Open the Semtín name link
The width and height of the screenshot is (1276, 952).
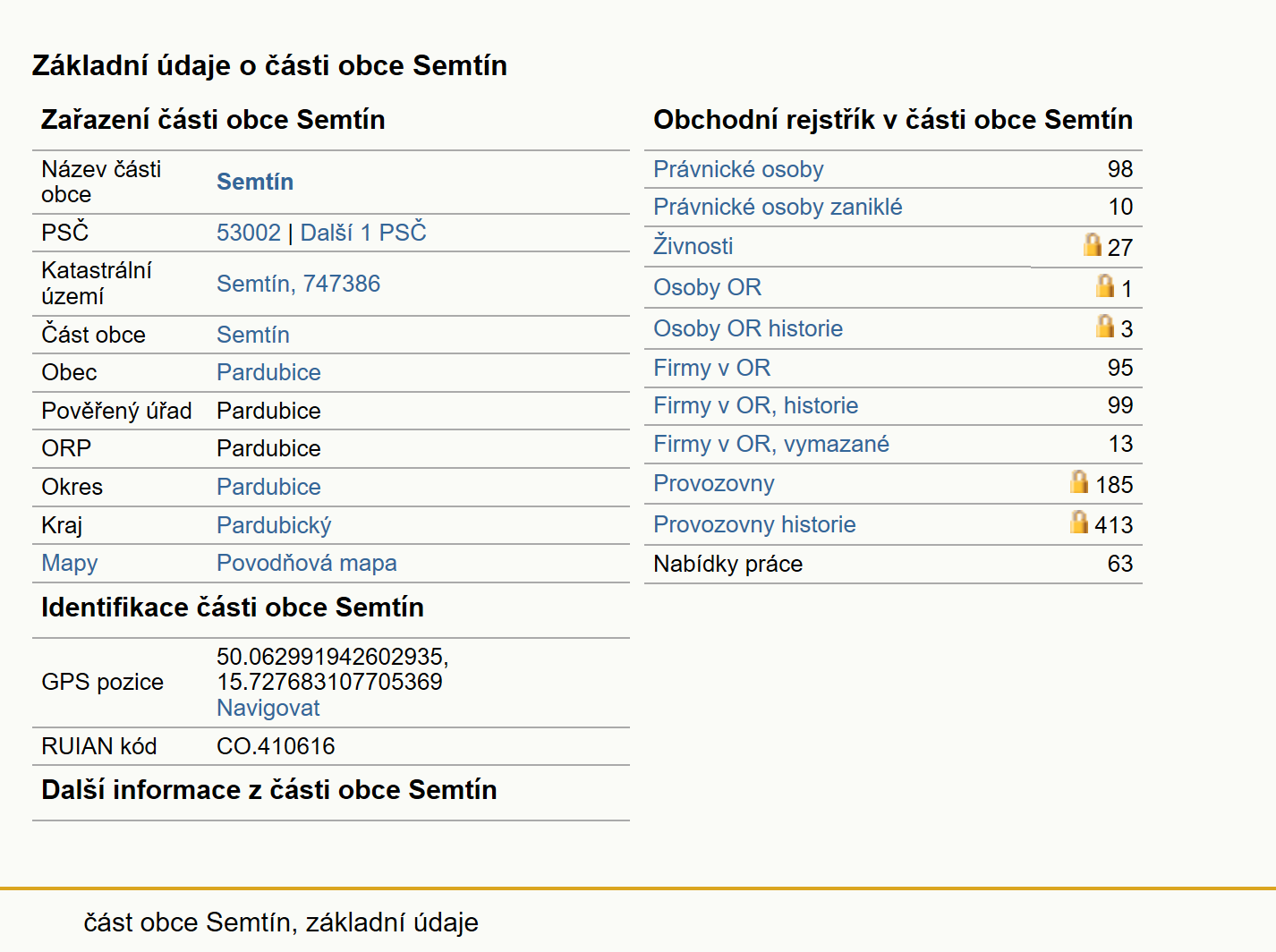(x=255, y=182)
